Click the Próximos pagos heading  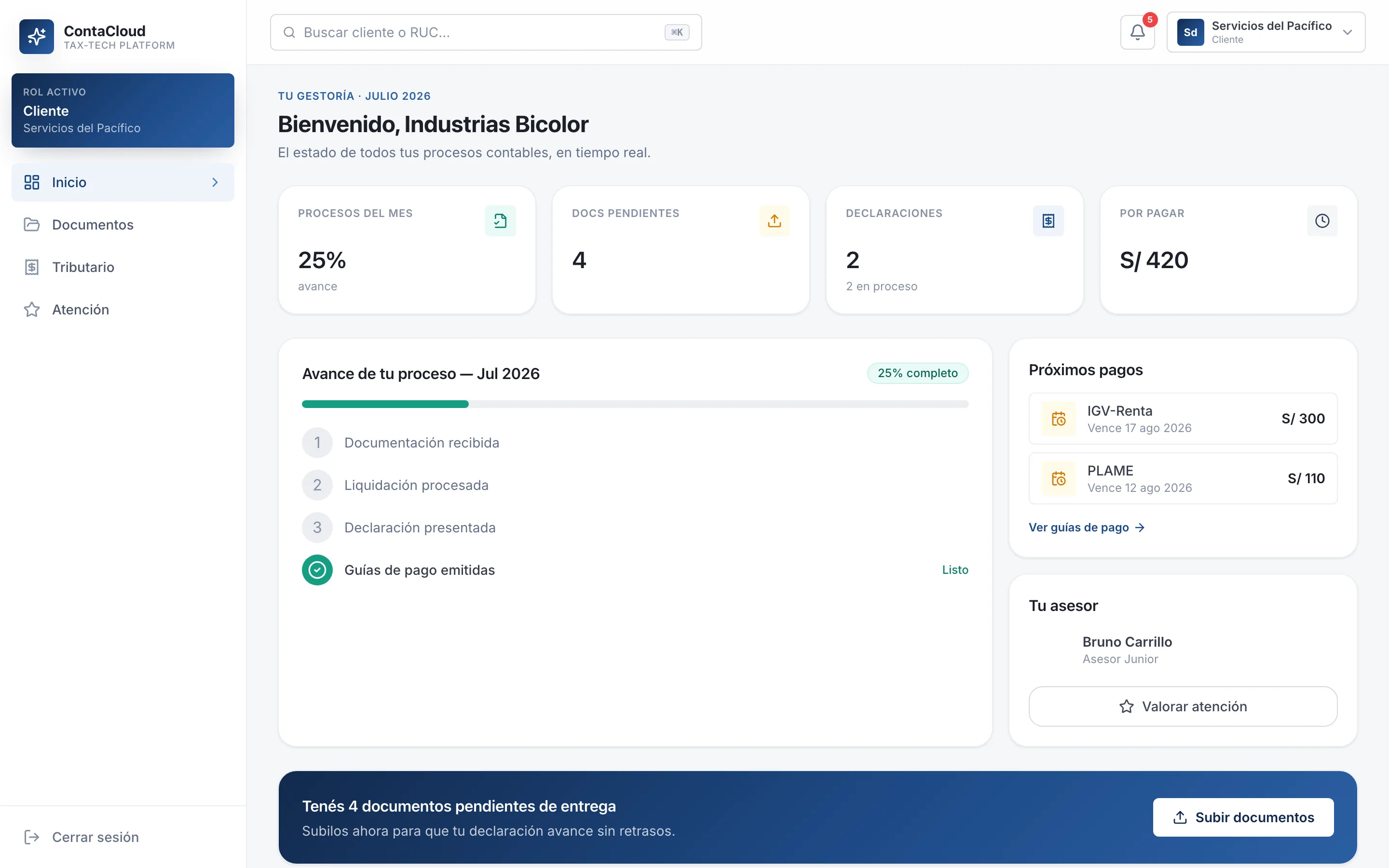(x=1085, y=370)
